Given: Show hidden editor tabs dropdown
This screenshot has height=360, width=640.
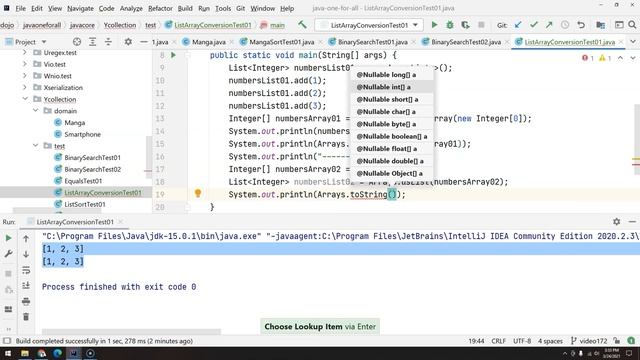Looking at the screenshot, I should (633, 42).
